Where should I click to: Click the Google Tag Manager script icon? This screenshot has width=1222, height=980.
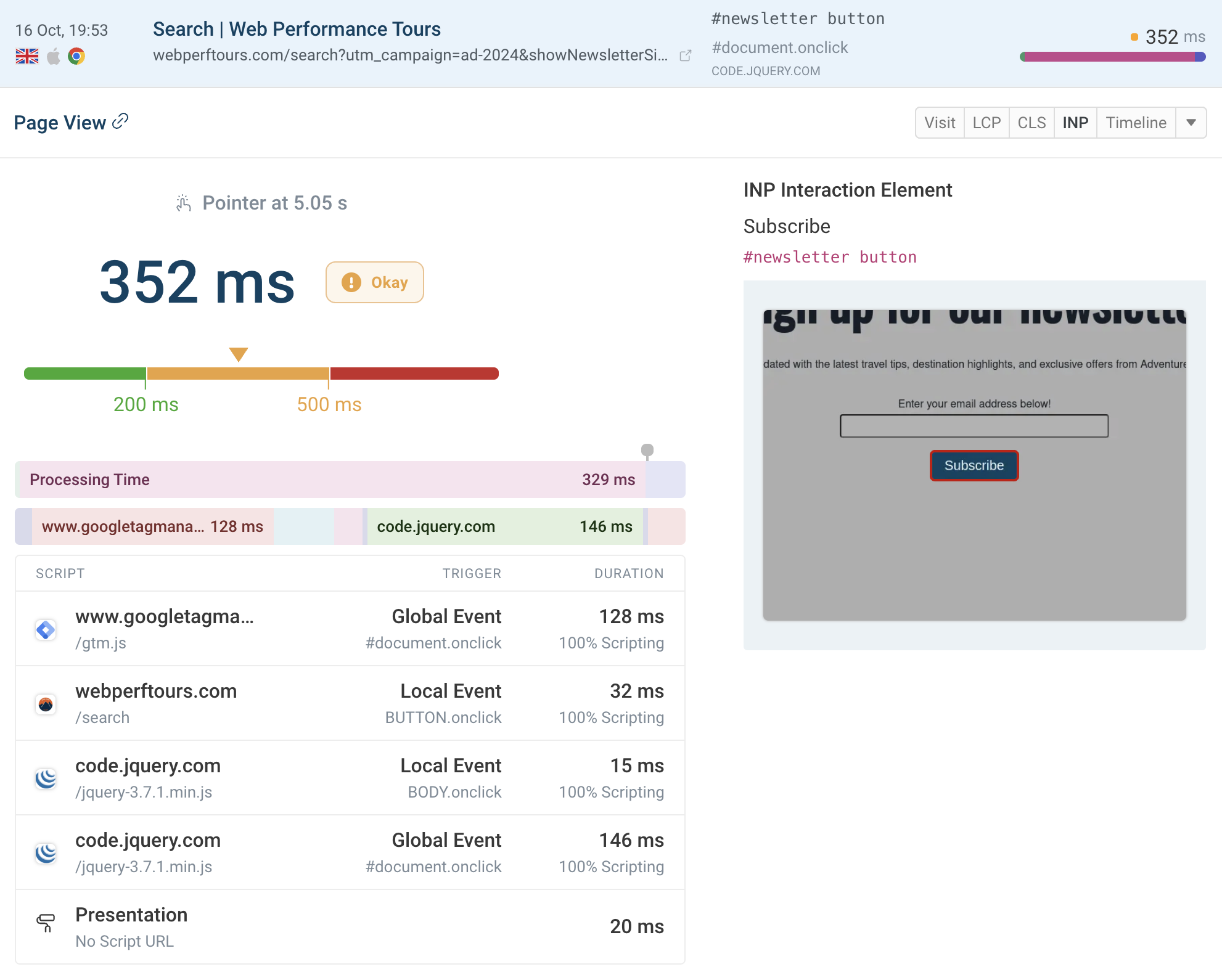[x=46, y=629]
